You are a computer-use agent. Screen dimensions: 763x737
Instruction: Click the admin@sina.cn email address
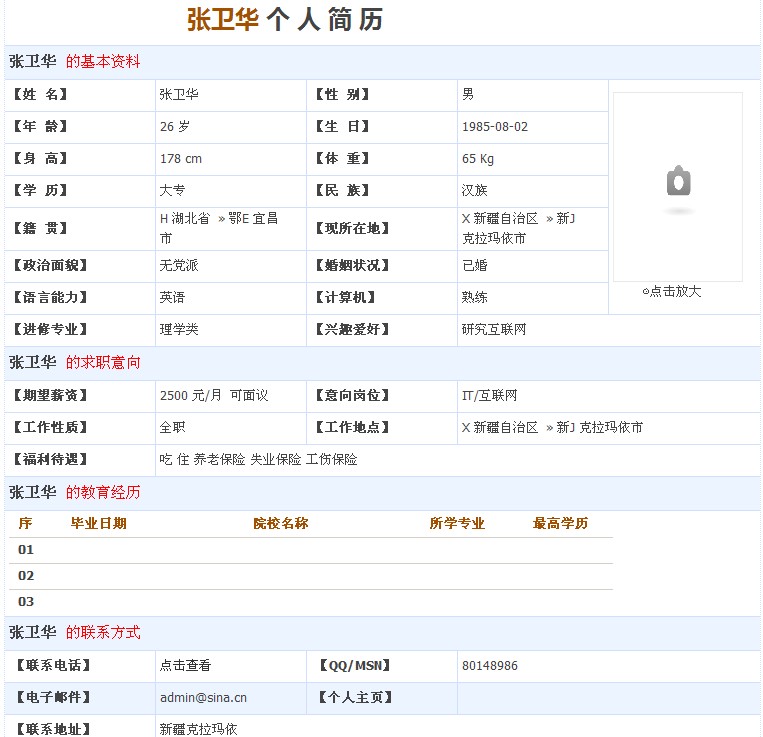coord(203,698)
